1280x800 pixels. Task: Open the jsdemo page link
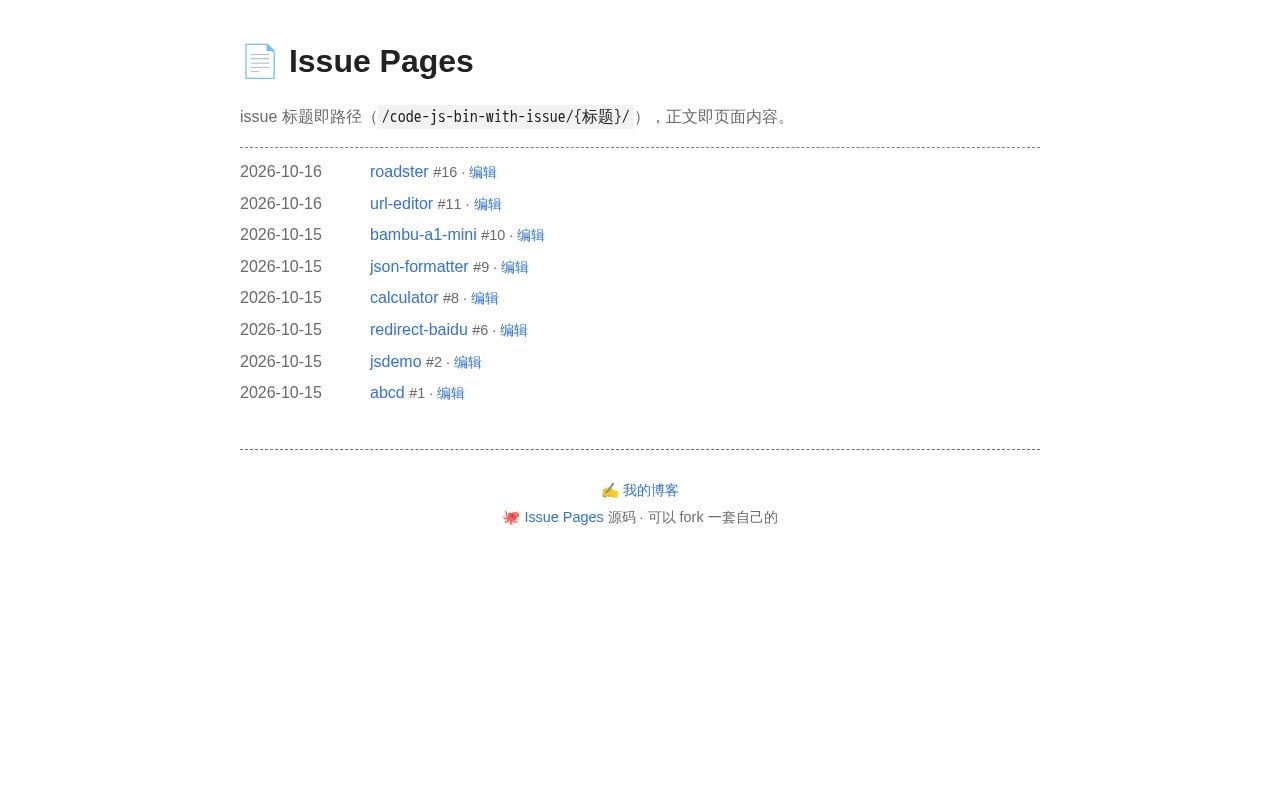click(396, 362)
